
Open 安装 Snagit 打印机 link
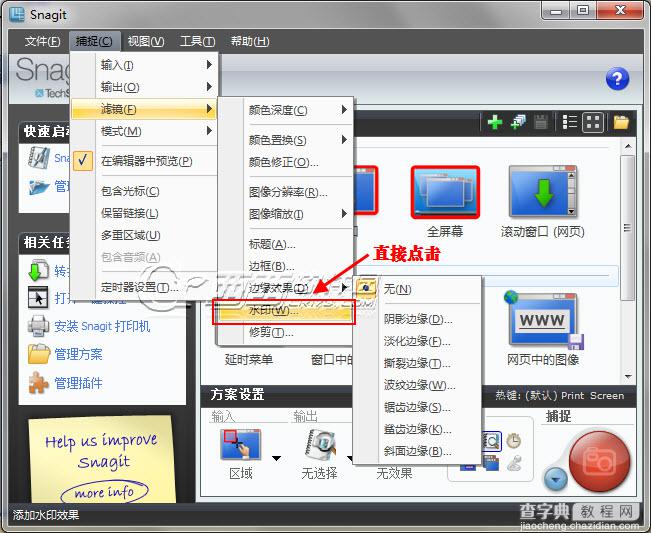pos(102,326)
